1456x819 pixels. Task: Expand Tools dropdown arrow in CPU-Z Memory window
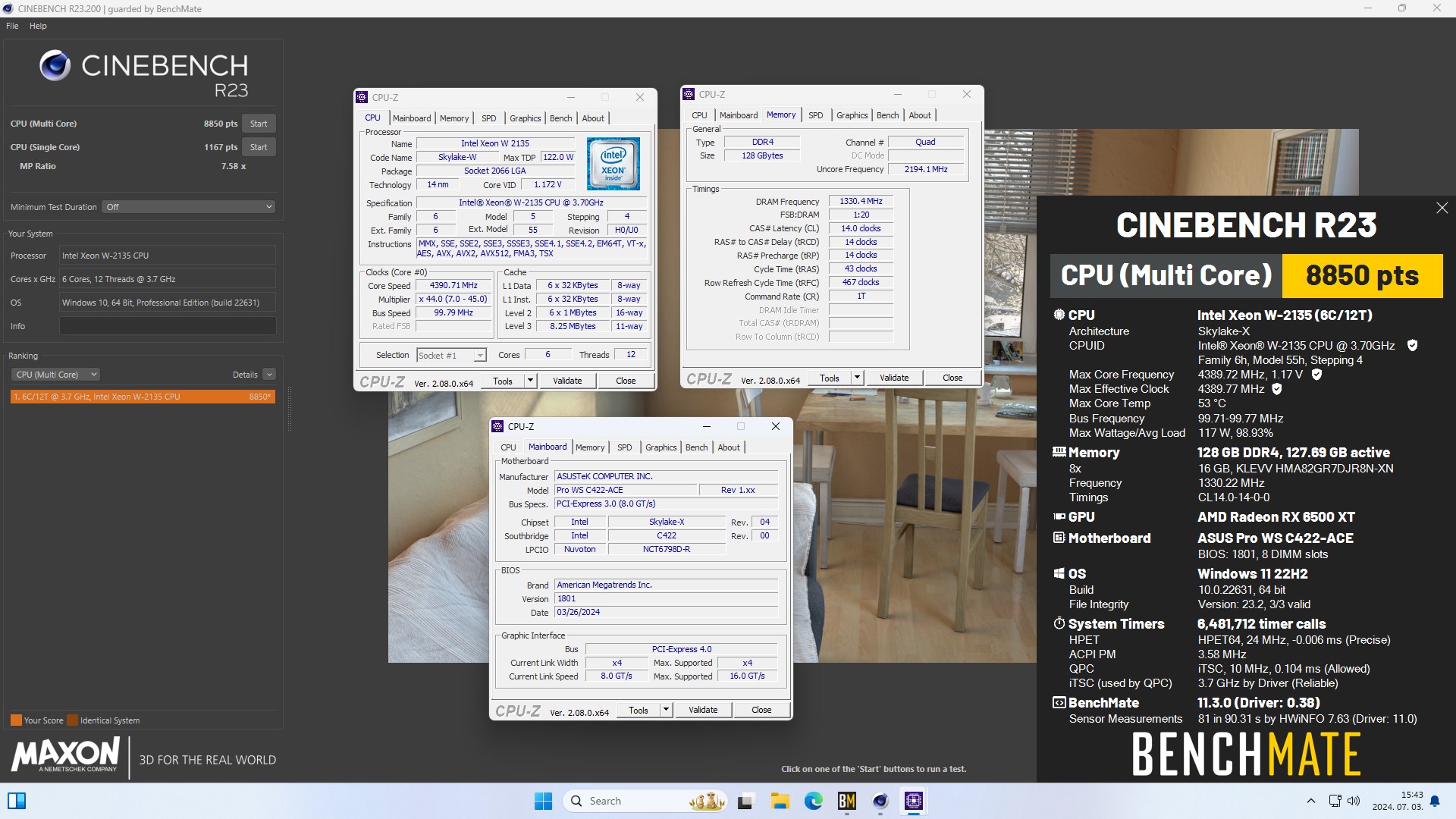pos(857,378)
